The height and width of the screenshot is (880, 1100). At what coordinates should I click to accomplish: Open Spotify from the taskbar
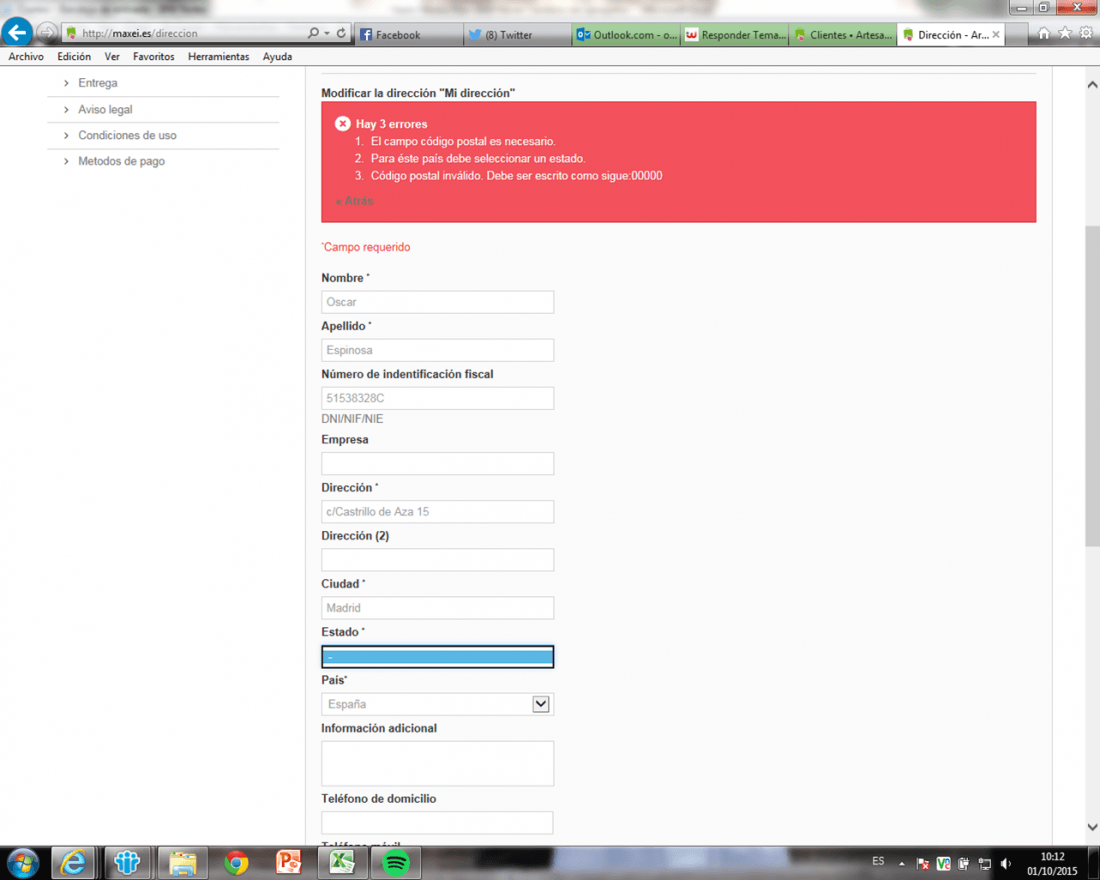pos(396,863)
